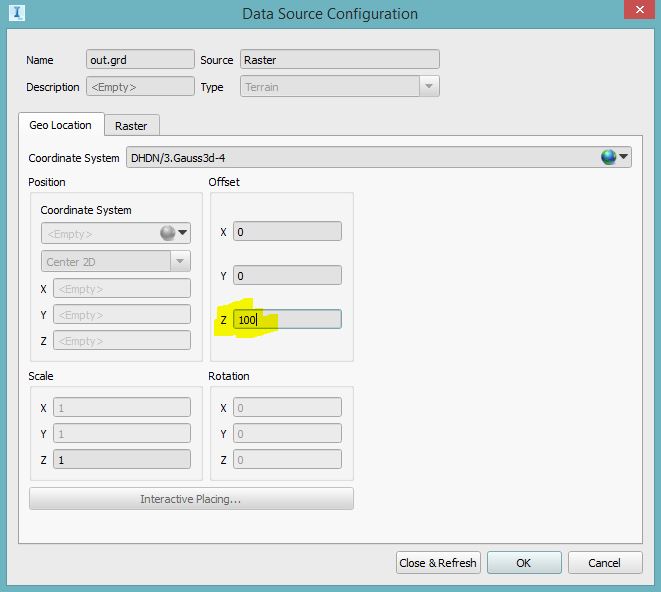661x592 pixels.
Task: Open the Position Coordinate System Empty combo
Action: point(116,233)
